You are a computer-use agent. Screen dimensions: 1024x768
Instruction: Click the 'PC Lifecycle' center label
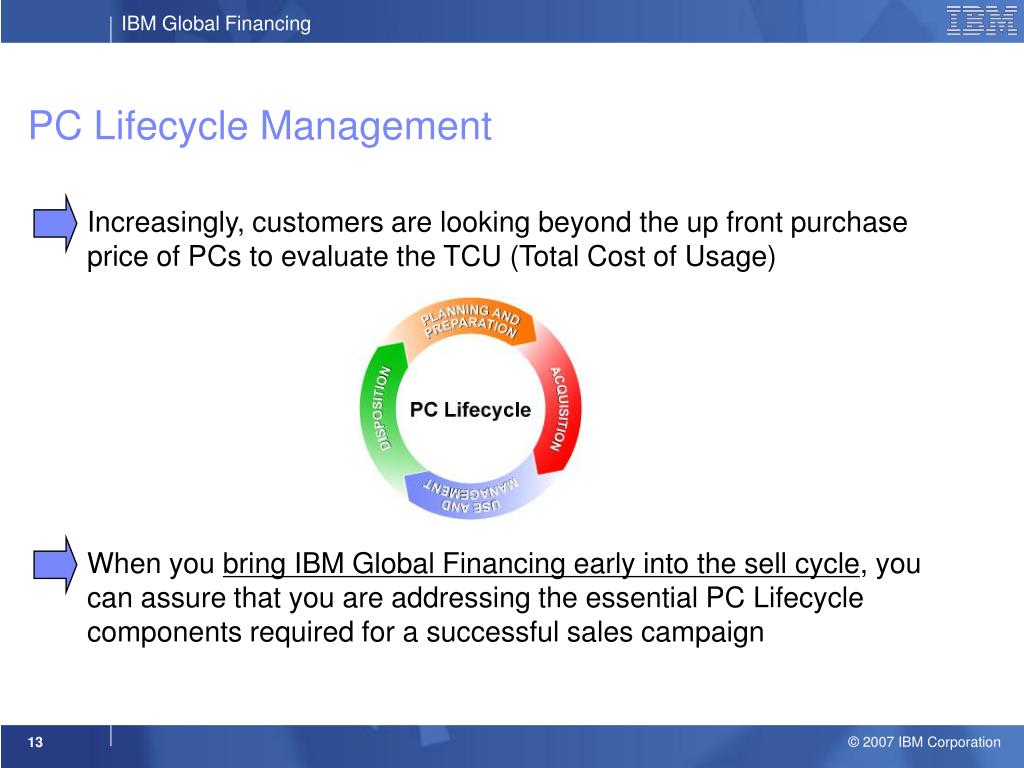tap(470, 409)
